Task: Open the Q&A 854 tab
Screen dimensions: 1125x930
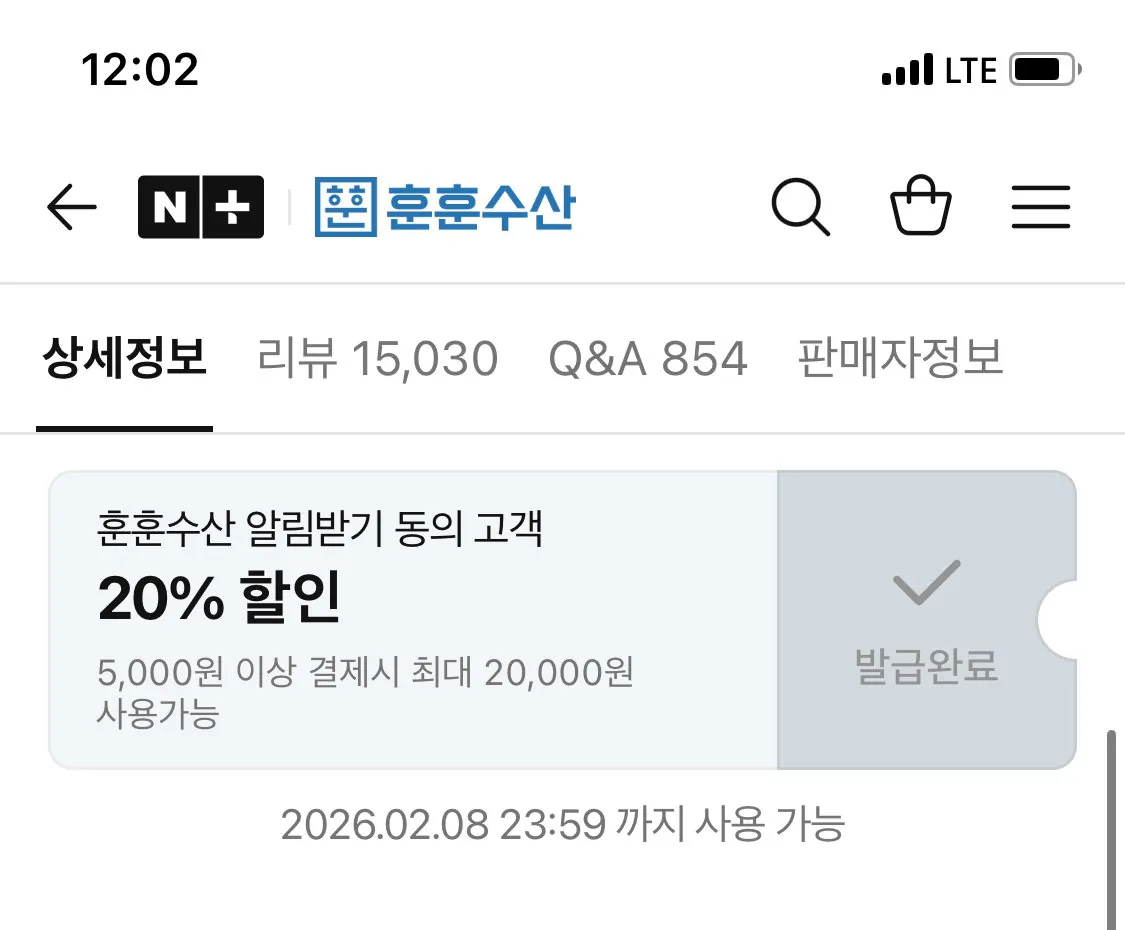Action: pos(648,358)
